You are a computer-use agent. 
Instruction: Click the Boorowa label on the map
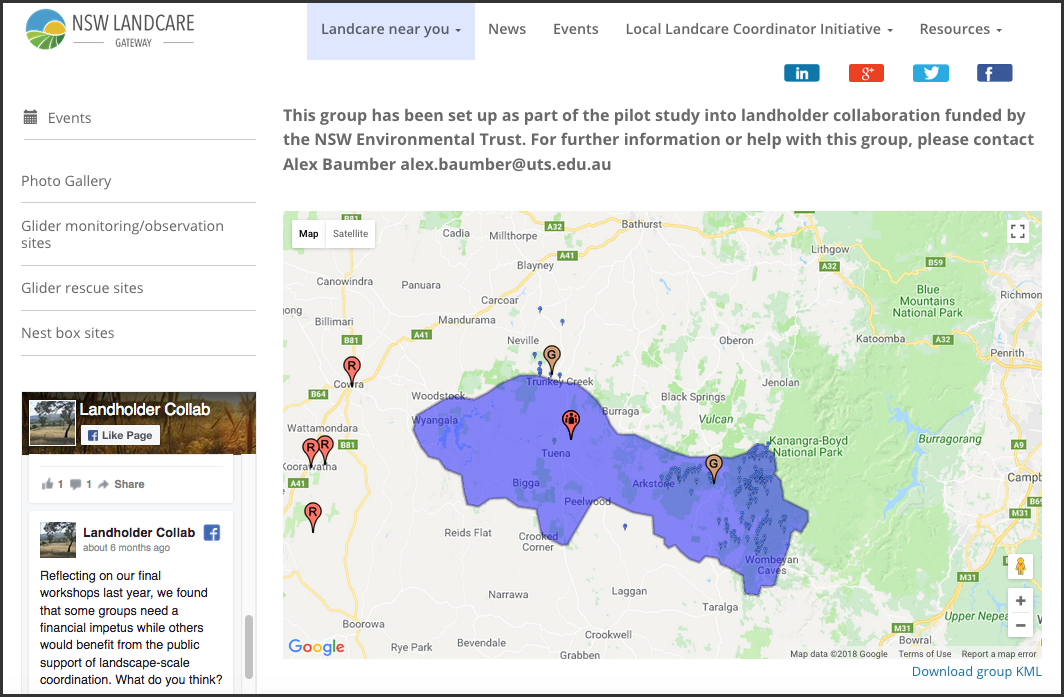point(363,624)
